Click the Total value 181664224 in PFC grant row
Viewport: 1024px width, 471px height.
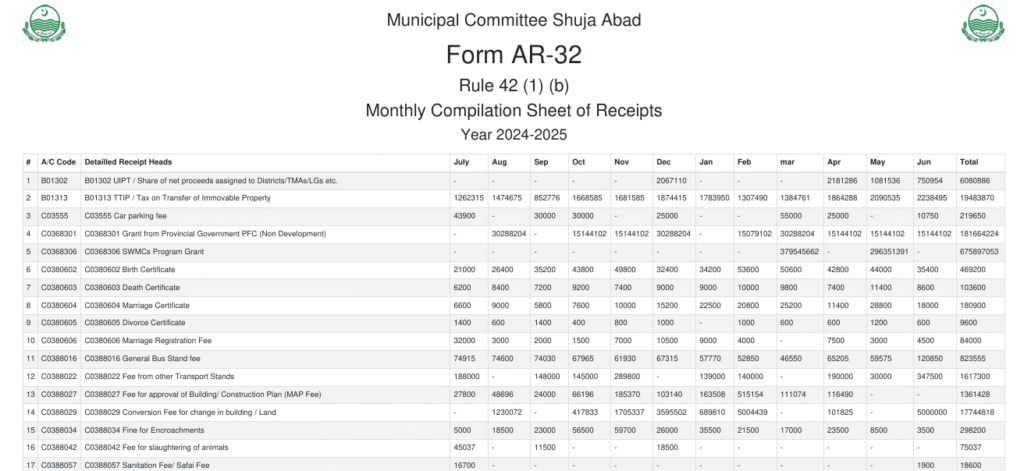(x=976, y=233)
